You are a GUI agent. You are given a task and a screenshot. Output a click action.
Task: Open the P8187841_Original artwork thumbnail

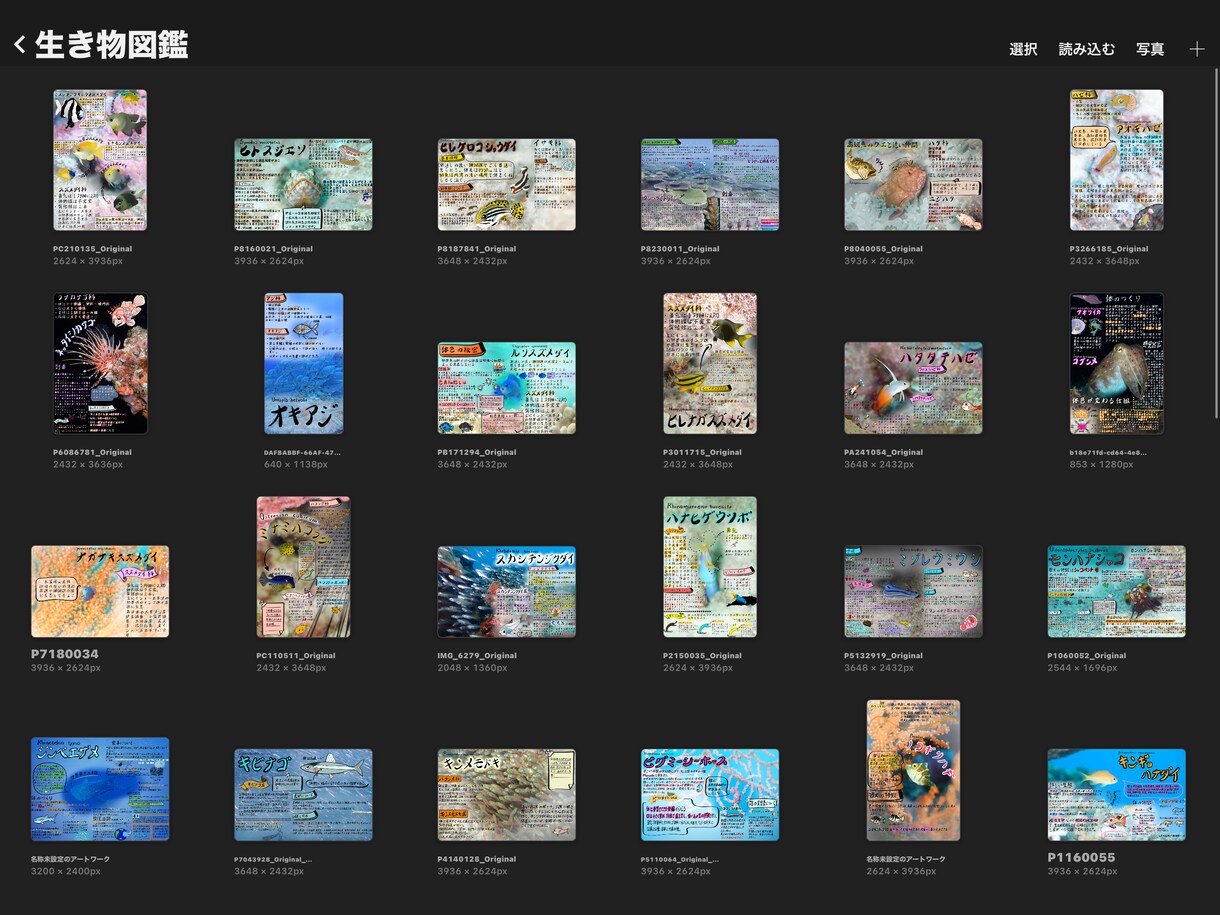click(x=507, y=185)
